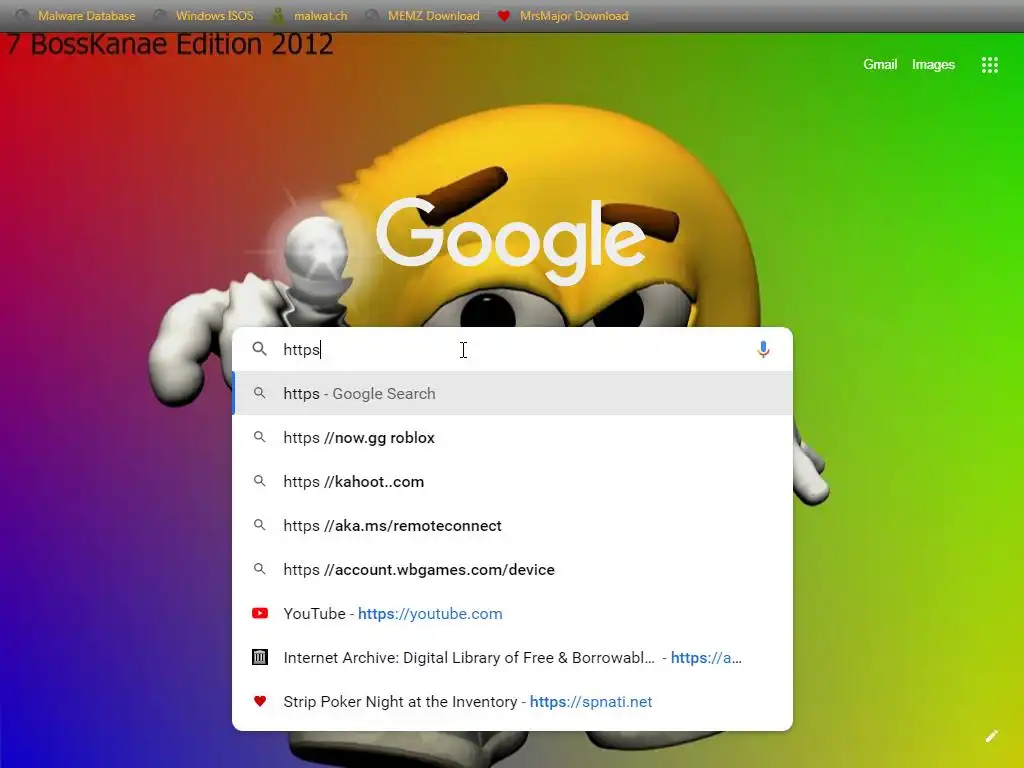
Task: Click the search box magnifier icon
Action: [260, 349]
